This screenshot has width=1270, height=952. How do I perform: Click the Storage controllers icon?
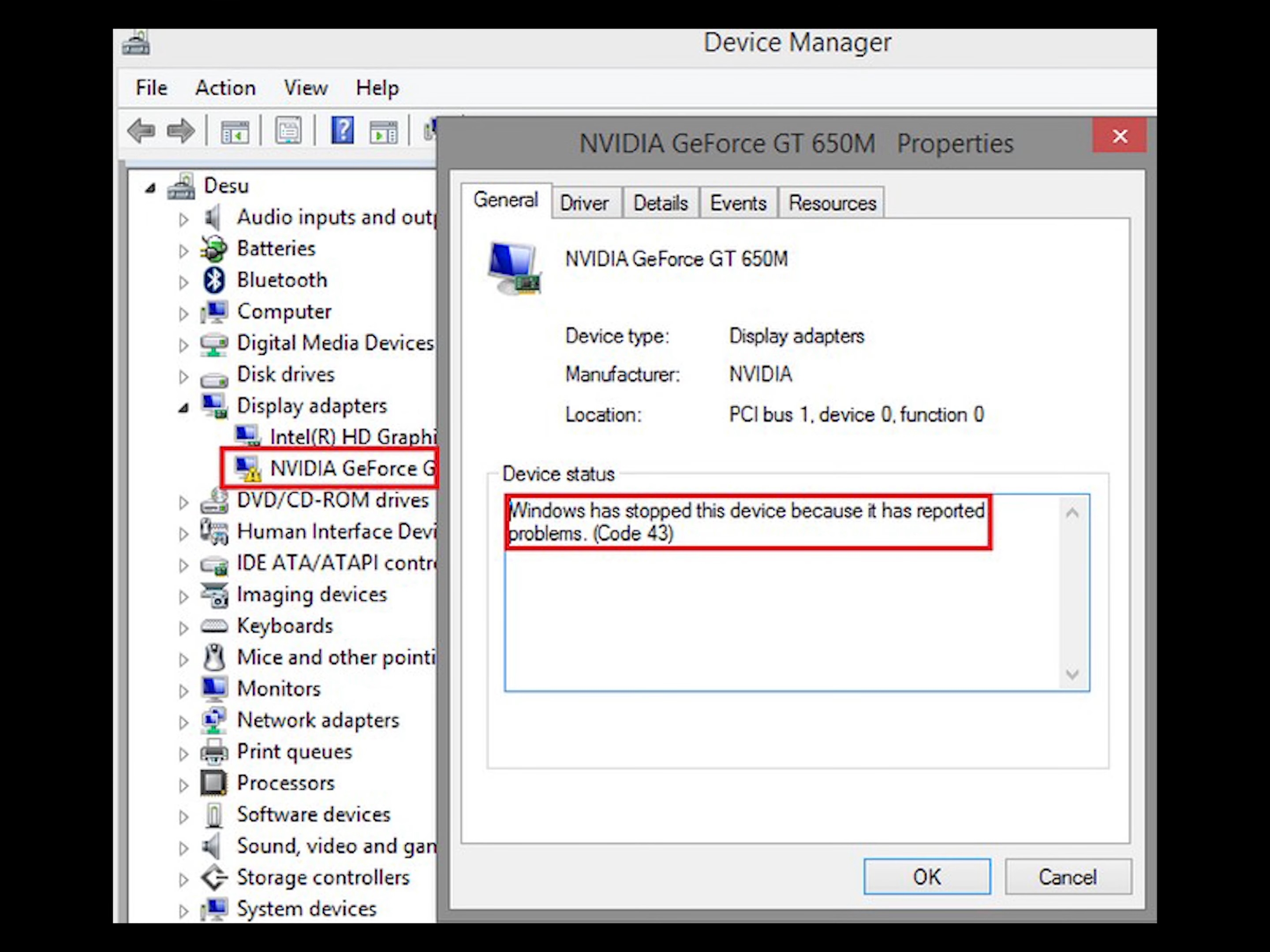click(214, 878)
